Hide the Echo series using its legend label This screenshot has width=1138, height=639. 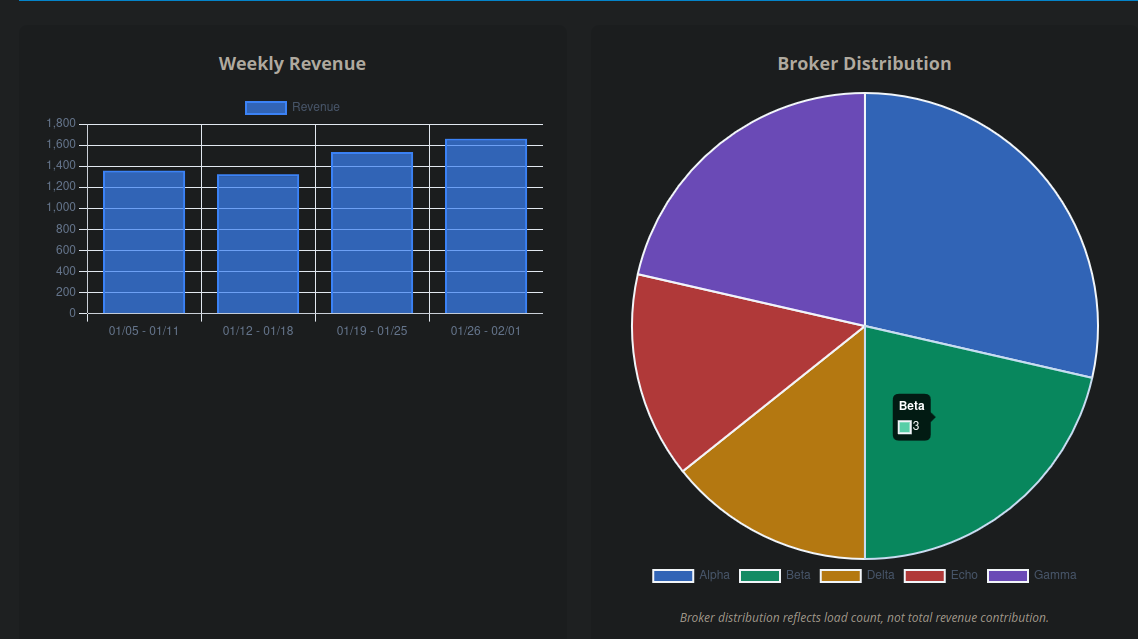click(963, 575)
